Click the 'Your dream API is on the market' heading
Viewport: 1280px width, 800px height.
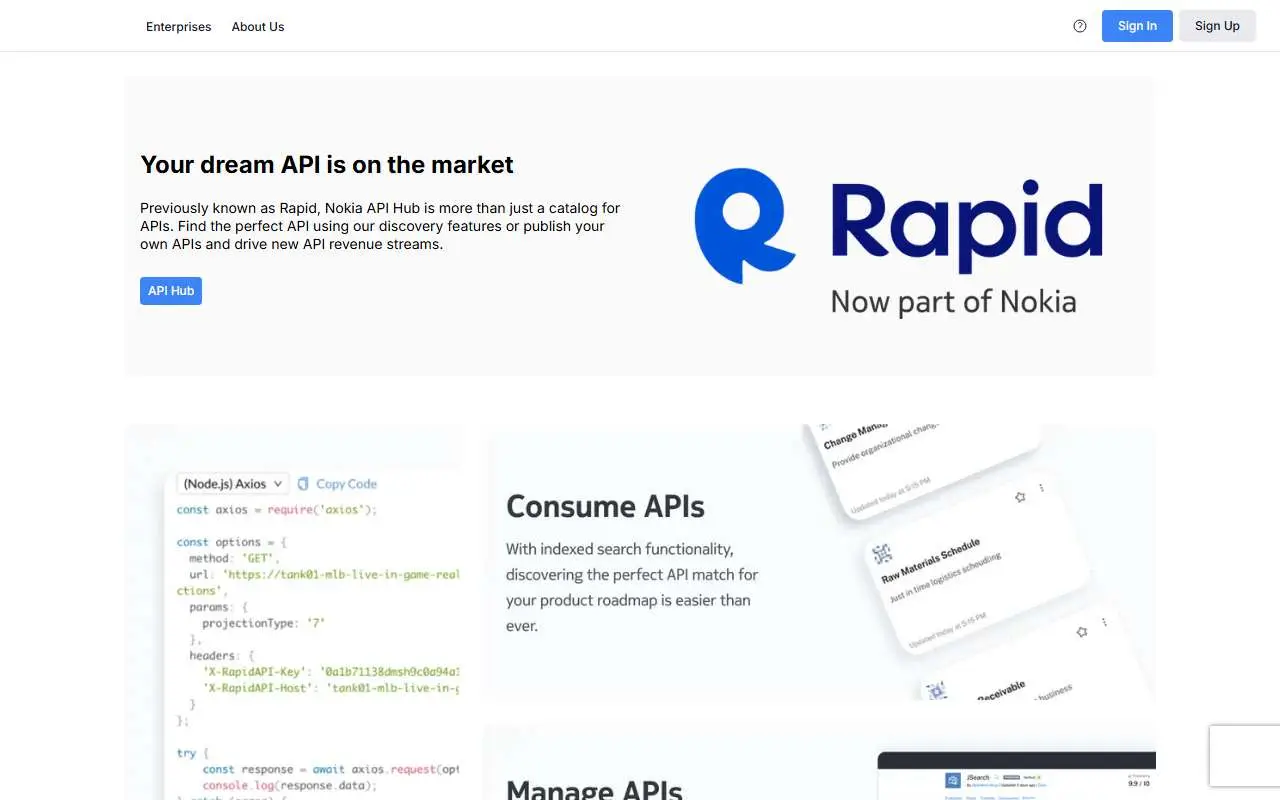click(327, 165)
